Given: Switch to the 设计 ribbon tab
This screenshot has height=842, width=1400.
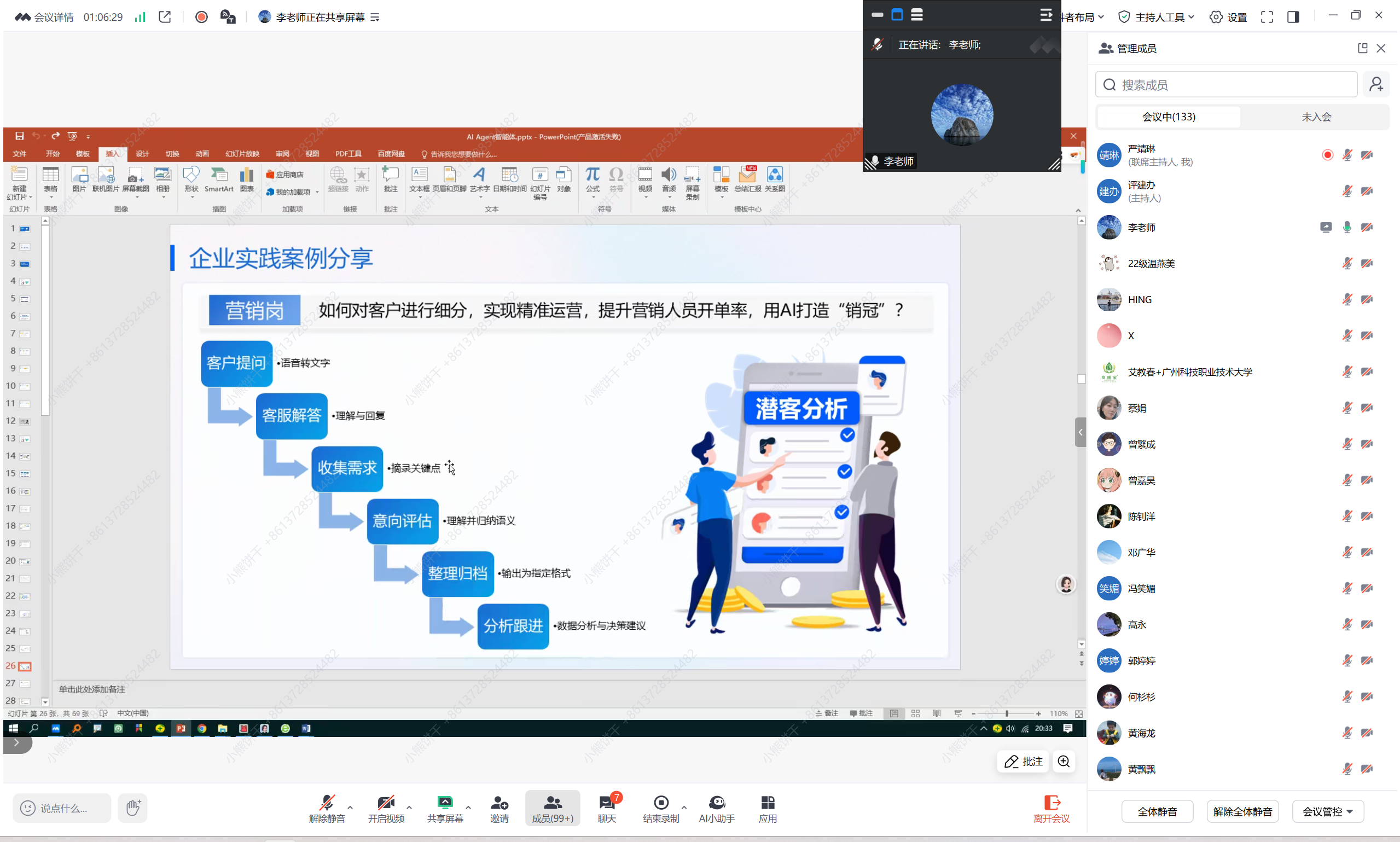Looking at the screenshot, I should point(142,153).
